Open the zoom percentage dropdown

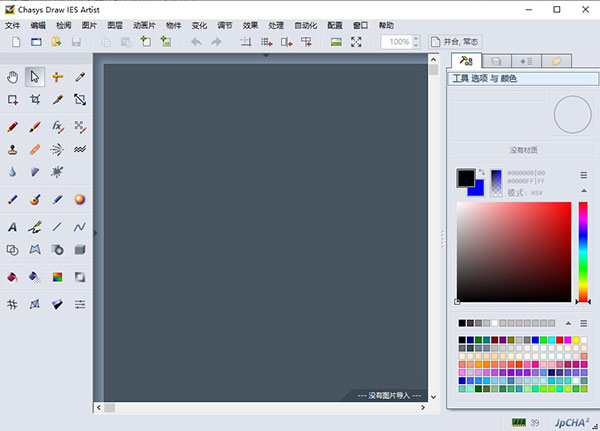pyautogui.click(x=417, y=42)
